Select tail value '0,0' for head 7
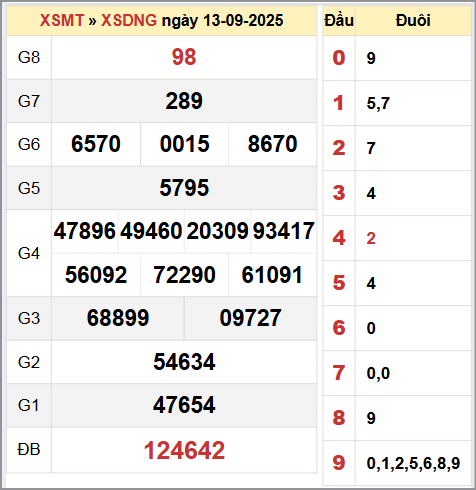Image resolution: width=476 pixels, height=490 pixels. (378, 373)
